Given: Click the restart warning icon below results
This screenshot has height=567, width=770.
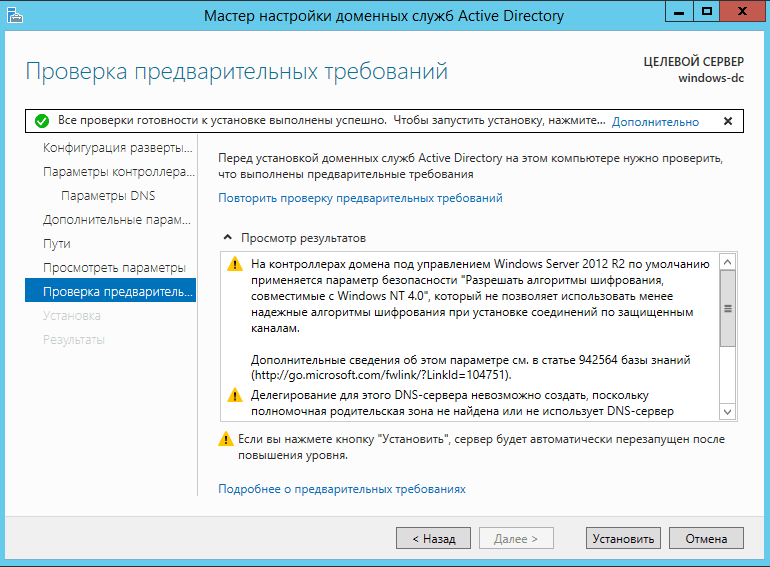Looking at the screenshot, I should 225,439.
